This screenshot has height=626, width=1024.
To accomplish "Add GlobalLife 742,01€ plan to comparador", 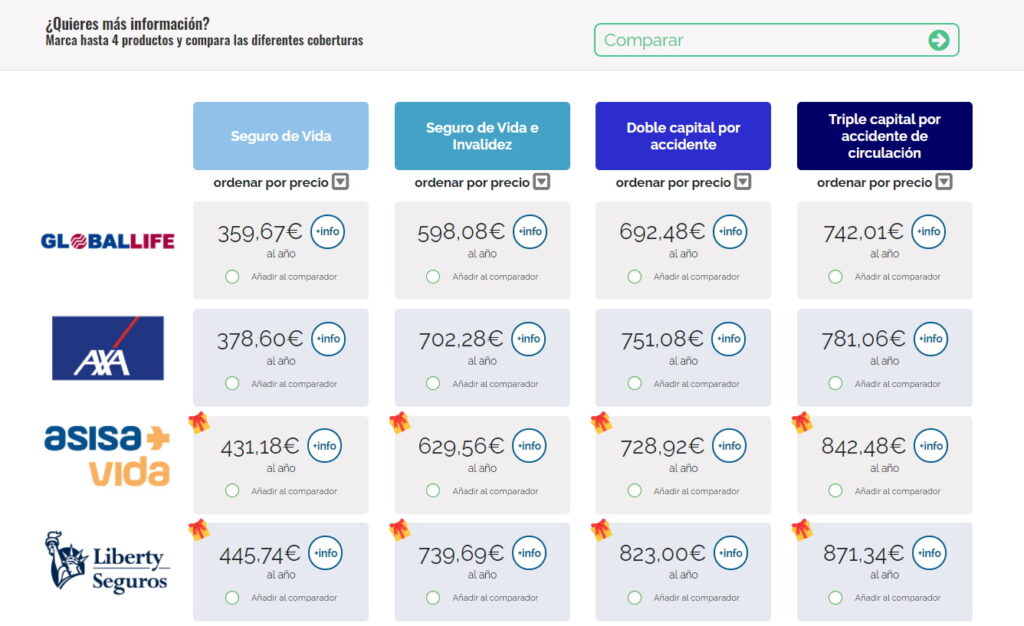I will (x=835, y=277).
